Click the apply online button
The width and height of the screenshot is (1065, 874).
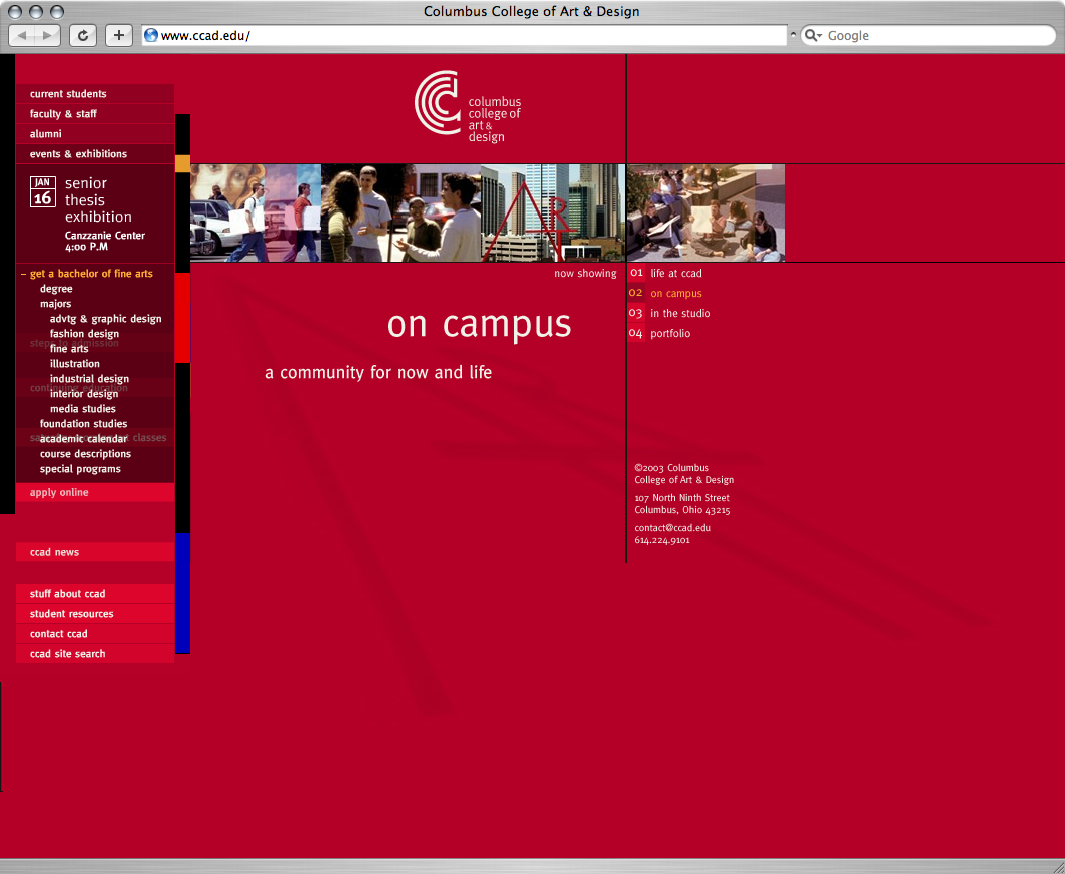pos(94,492)
